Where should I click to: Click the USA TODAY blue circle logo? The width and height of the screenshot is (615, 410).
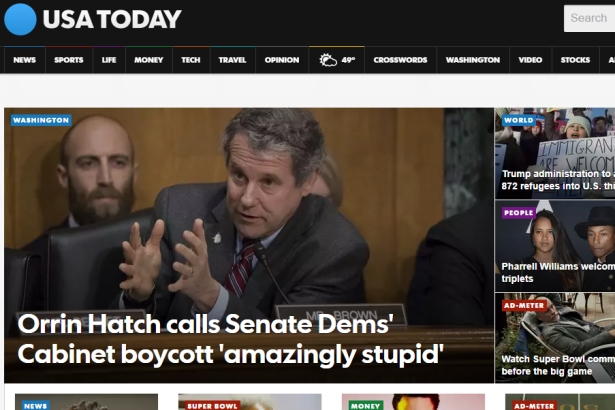(20, 19)
